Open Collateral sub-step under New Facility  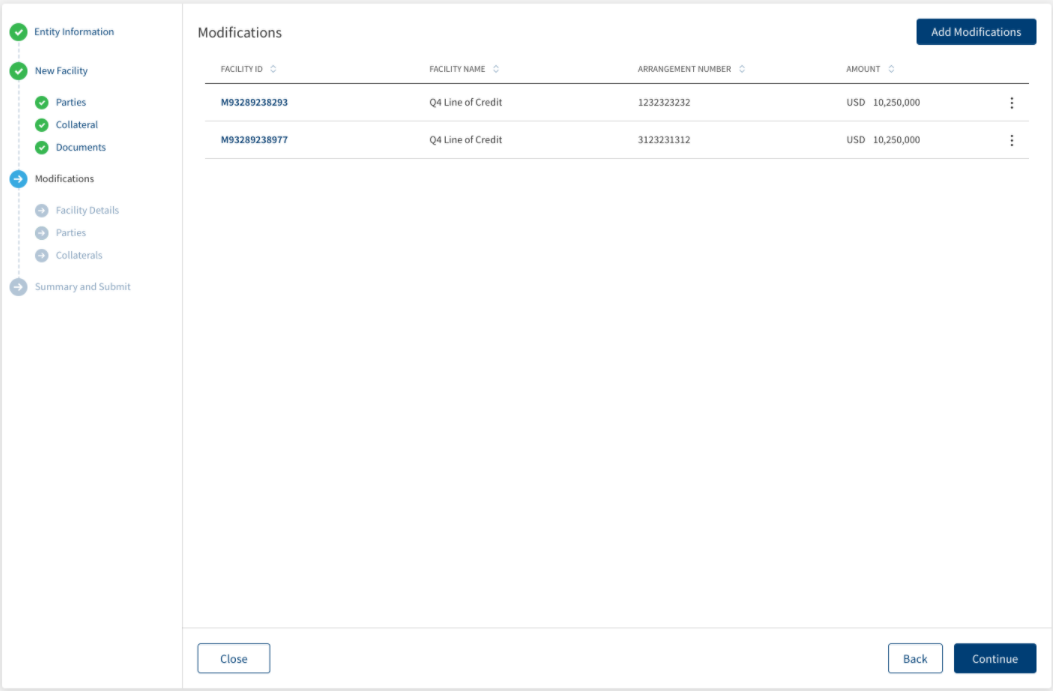77,125
